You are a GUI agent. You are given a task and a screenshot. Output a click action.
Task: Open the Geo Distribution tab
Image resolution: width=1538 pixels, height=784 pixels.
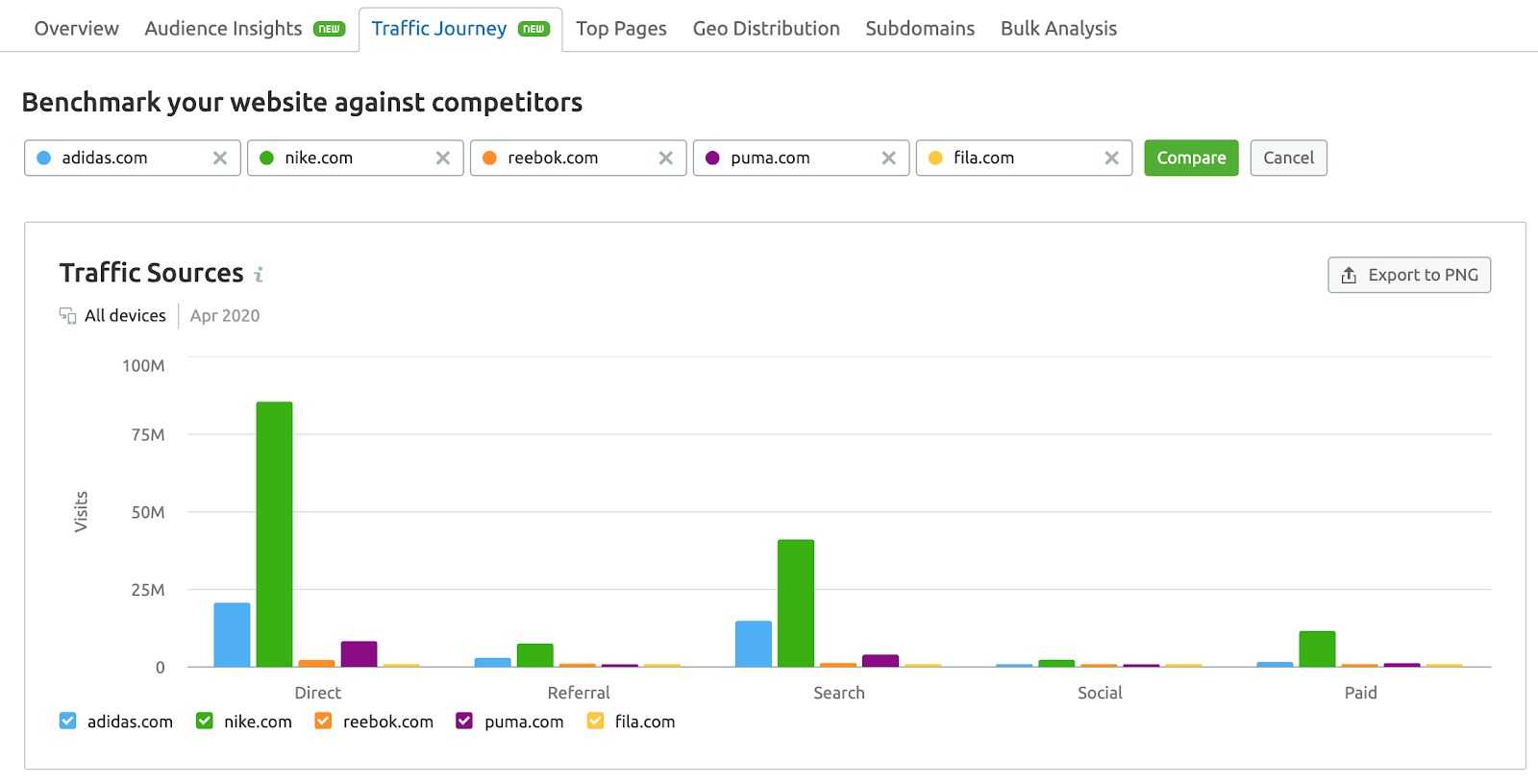click(766, 29)
